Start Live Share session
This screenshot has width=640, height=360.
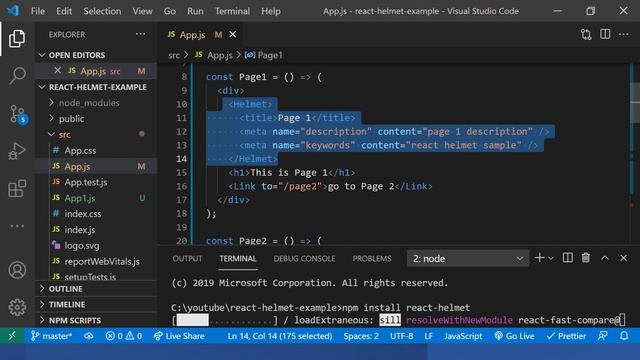[x=179, y=336]
